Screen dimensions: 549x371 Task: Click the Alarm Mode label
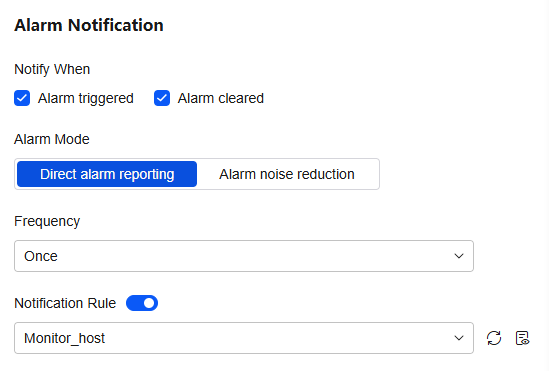[x=52, y=139]
